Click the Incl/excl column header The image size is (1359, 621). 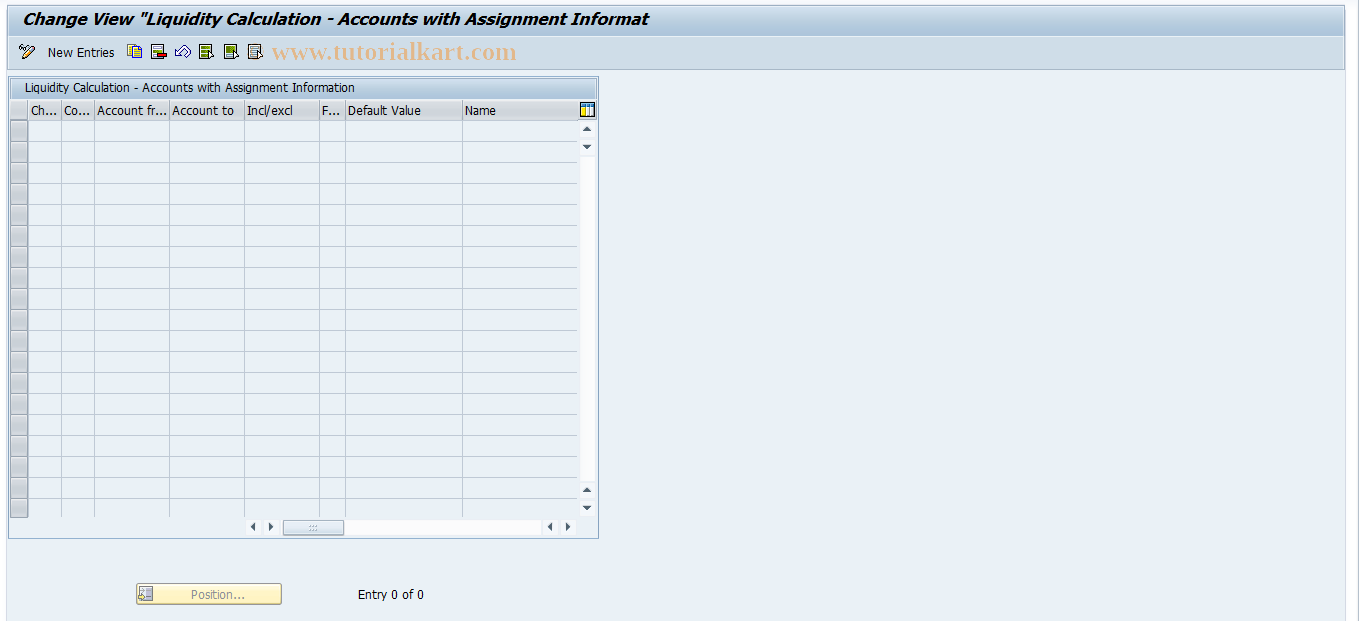pos(282,111)
